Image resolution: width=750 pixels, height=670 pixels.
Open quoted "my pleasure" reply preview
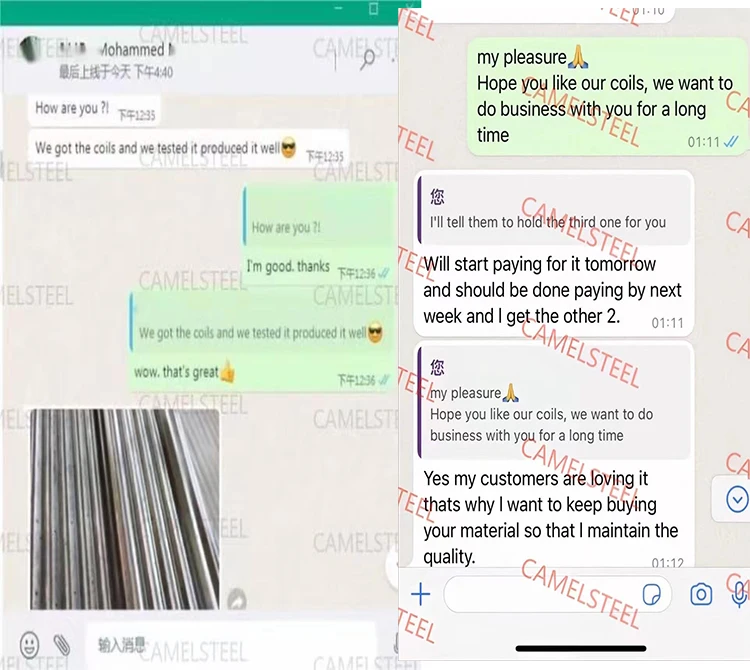(555, 403)
